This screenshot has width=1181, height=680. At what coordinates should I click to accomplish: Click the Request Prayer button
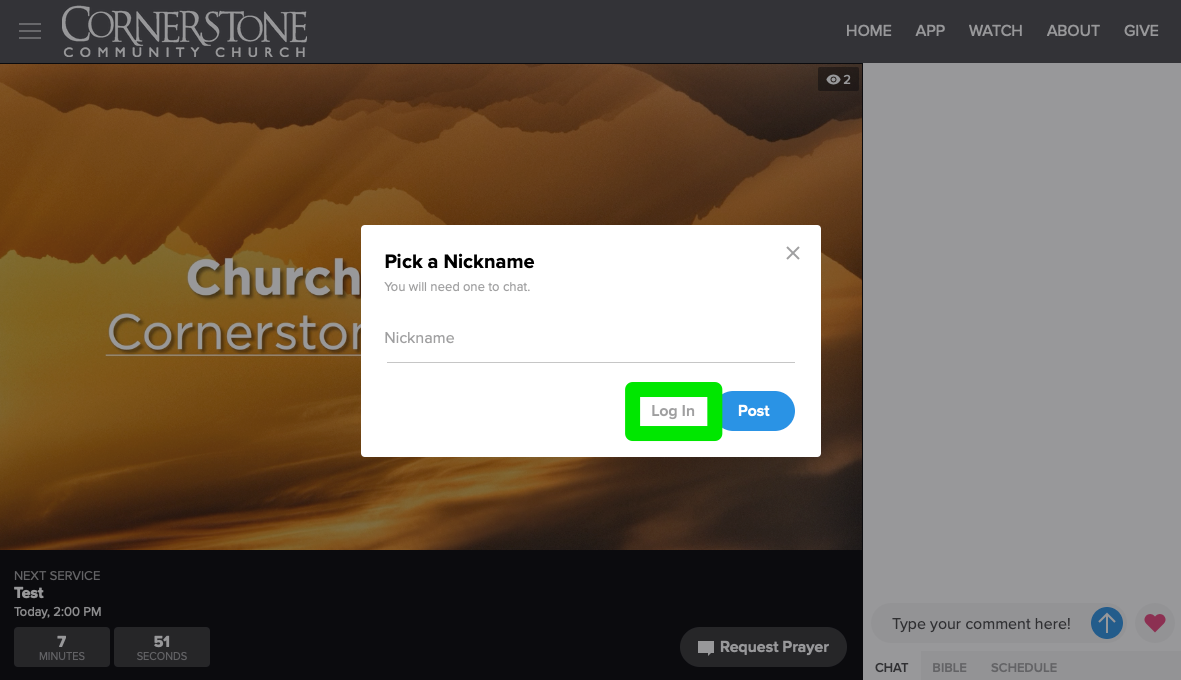pyautogui.click(x=763, y=647)
